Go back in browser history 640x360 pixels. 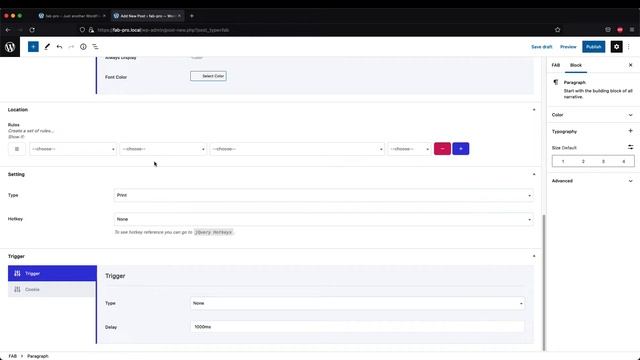click(x=8, y=30)
